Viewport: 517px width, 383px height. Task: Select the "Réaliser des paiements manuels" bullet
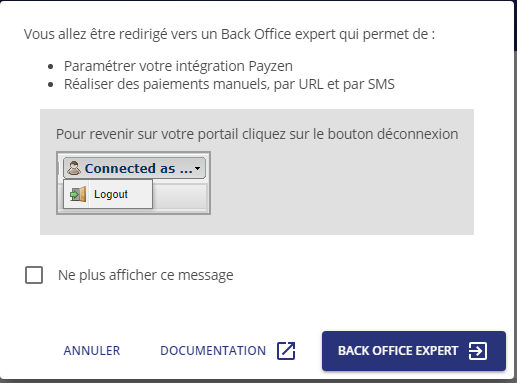point(229,84)
